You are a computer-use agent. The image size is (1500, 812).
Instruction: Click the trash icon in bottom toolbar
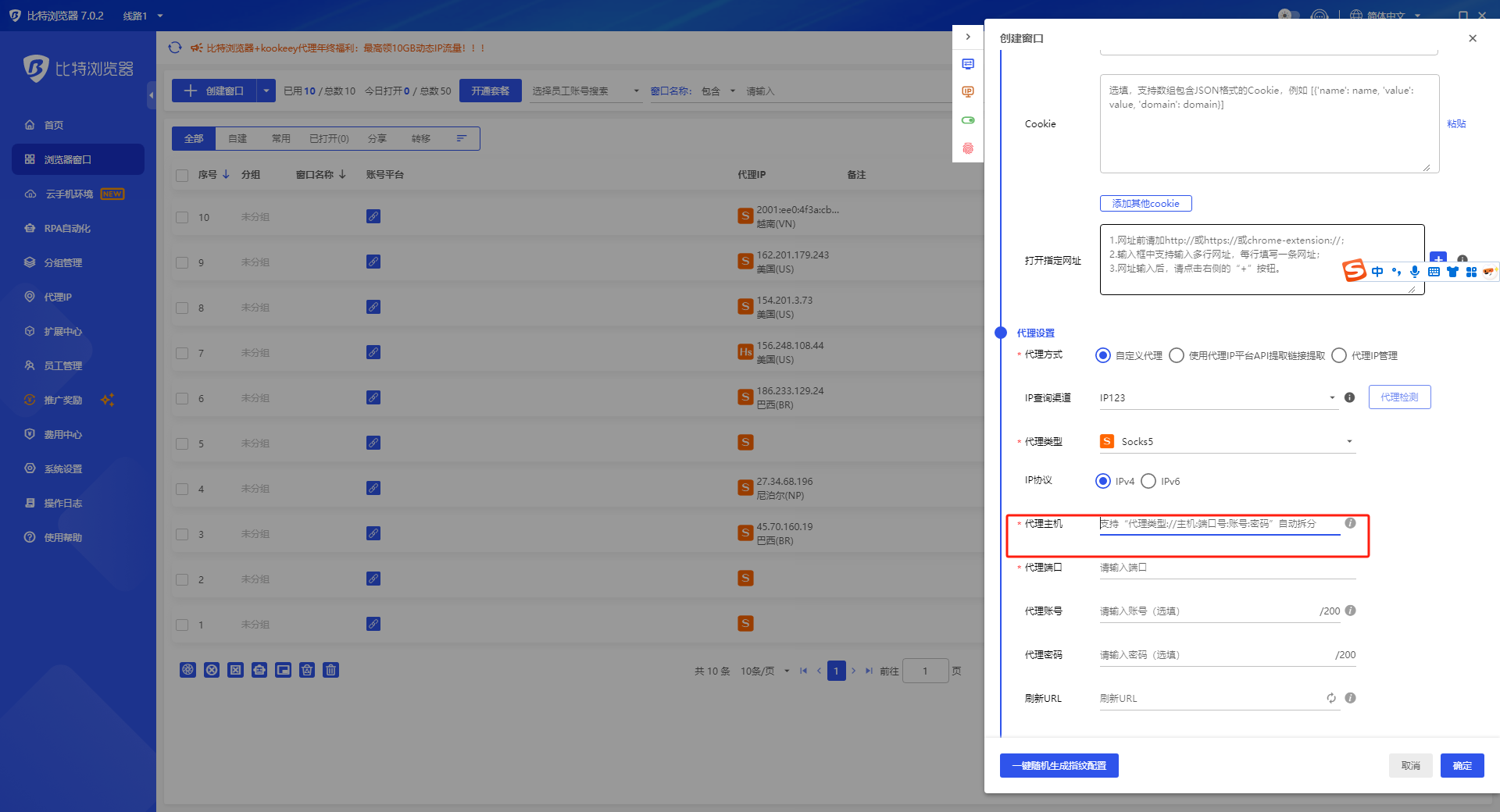[x=330, y=670]
